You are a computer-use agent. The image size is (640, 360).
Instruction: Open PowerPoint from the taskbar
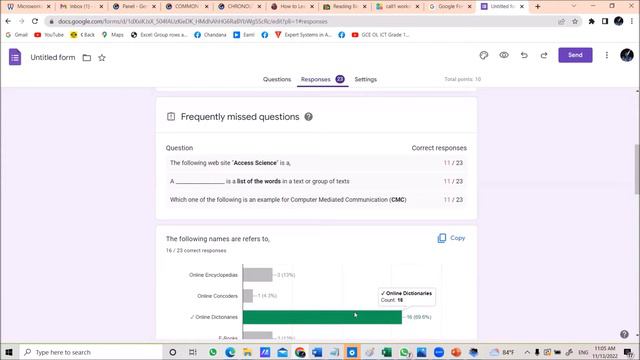456,352
